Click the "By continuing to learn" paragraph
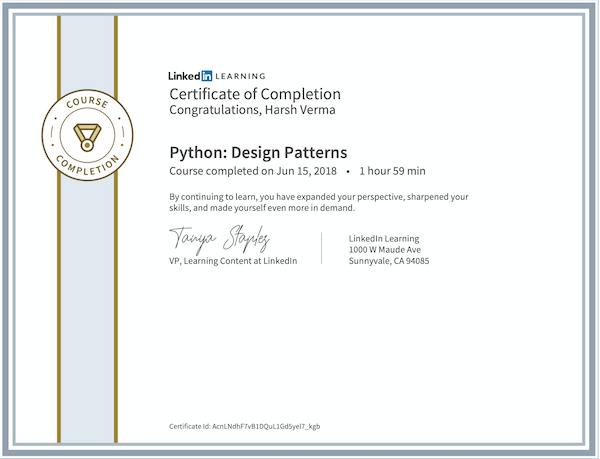The height and width of the screenshot is (459, 600). (x=319, y=202)
